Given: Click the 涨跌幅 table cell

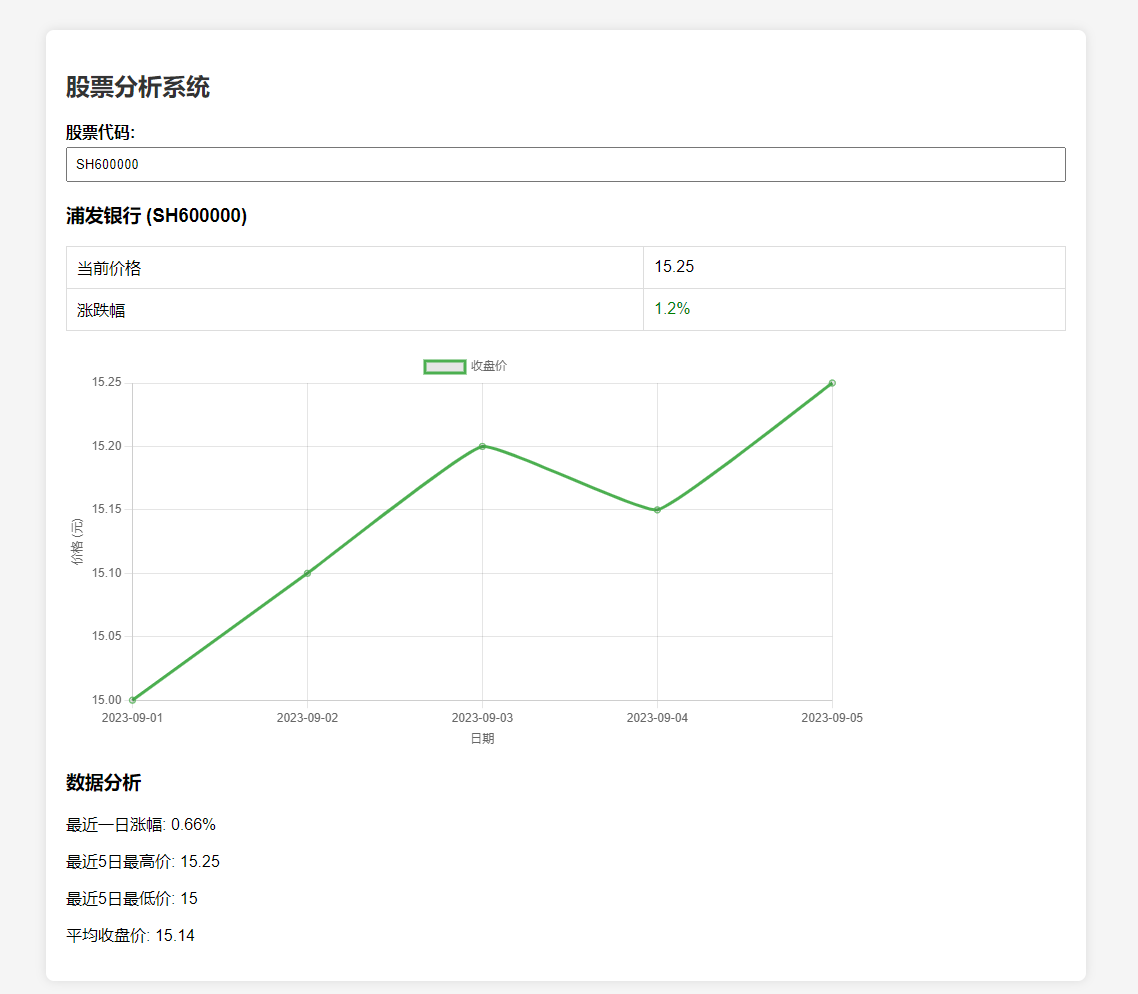Looking at the screenshot, I should tap(355, 310).
